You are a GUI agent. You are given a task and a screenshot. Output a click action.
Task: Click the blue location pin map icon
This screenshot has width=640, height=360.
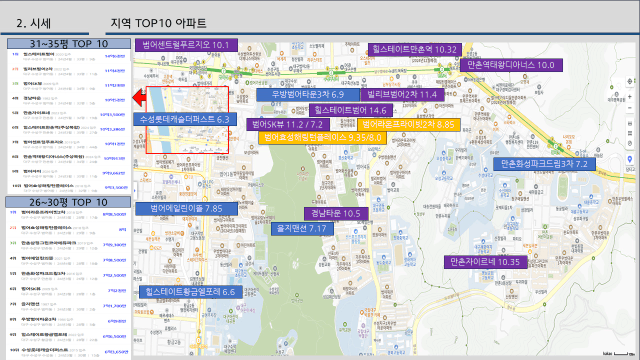[x=630, y=159]
